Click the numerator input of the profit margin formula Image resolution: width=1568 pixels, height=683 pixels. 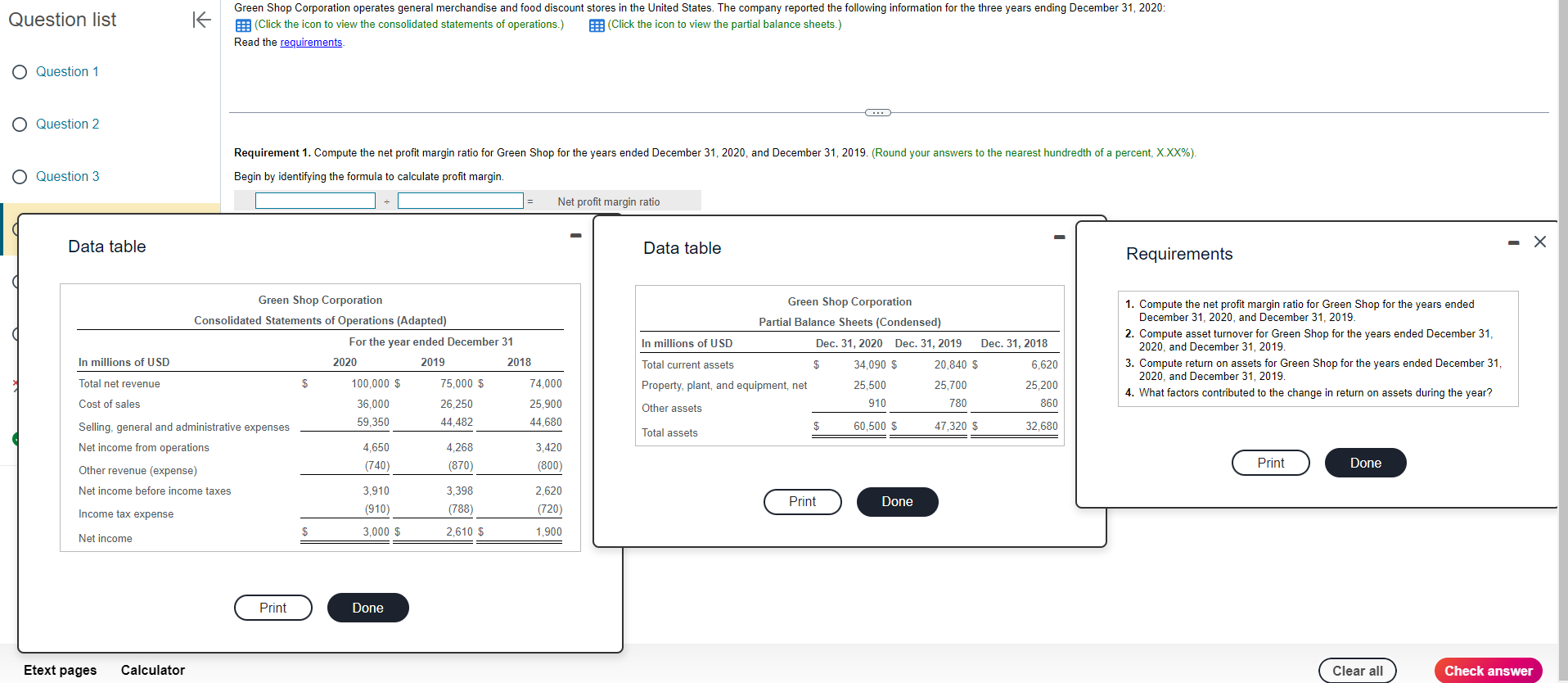click(x=315, y=201)
